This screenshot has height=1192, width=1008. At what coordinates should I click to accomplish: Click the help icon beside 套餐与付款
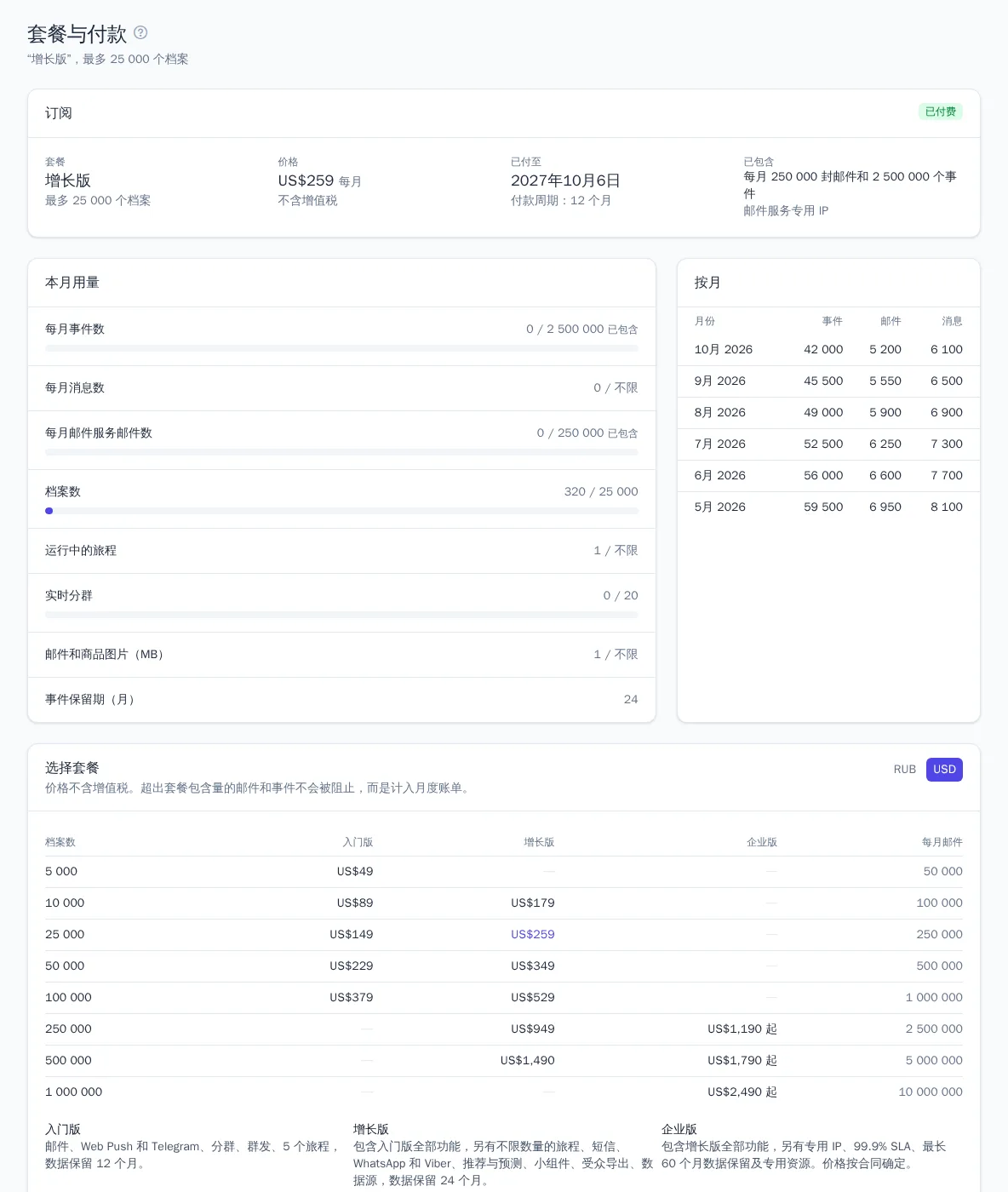[140, 32]
